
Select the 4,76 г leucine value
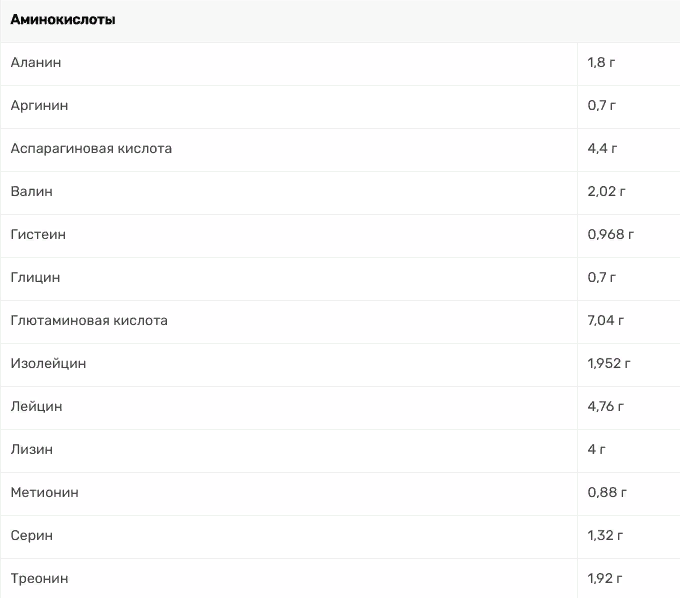point(606,406)
